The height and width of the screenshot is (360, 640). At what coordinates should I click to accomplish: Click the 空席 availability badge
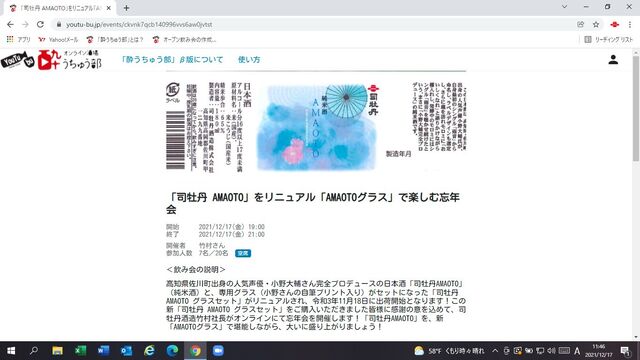click(243, 253)
